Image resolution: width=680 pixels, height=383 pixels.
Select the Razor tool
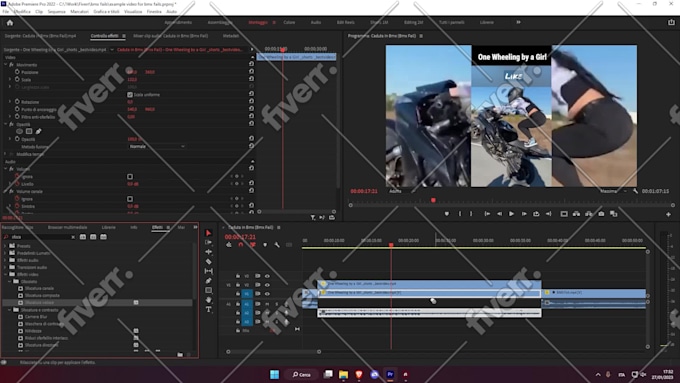point(209,262)
